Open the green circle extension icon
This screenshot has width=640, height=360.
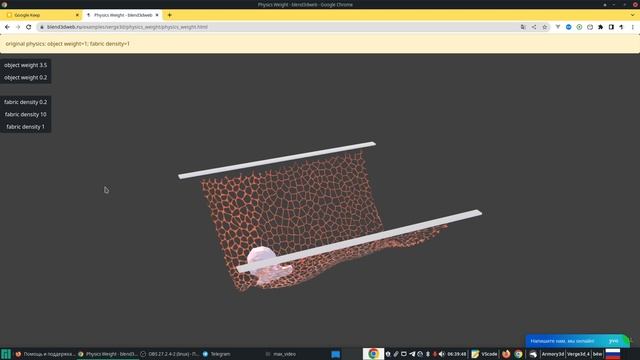[x=579, y=27]
